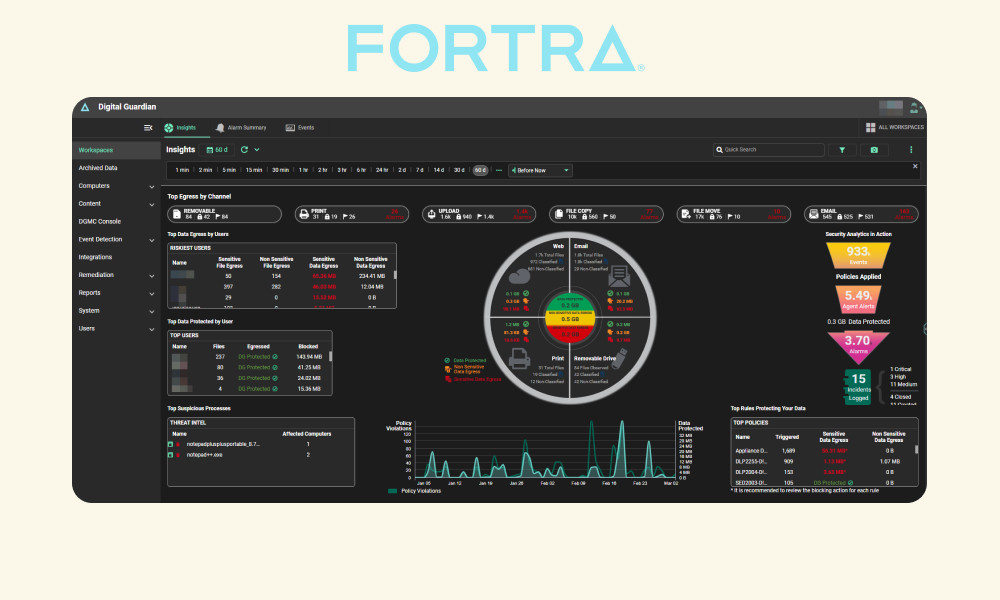Click the Upload channel icon

coord(432,214)
